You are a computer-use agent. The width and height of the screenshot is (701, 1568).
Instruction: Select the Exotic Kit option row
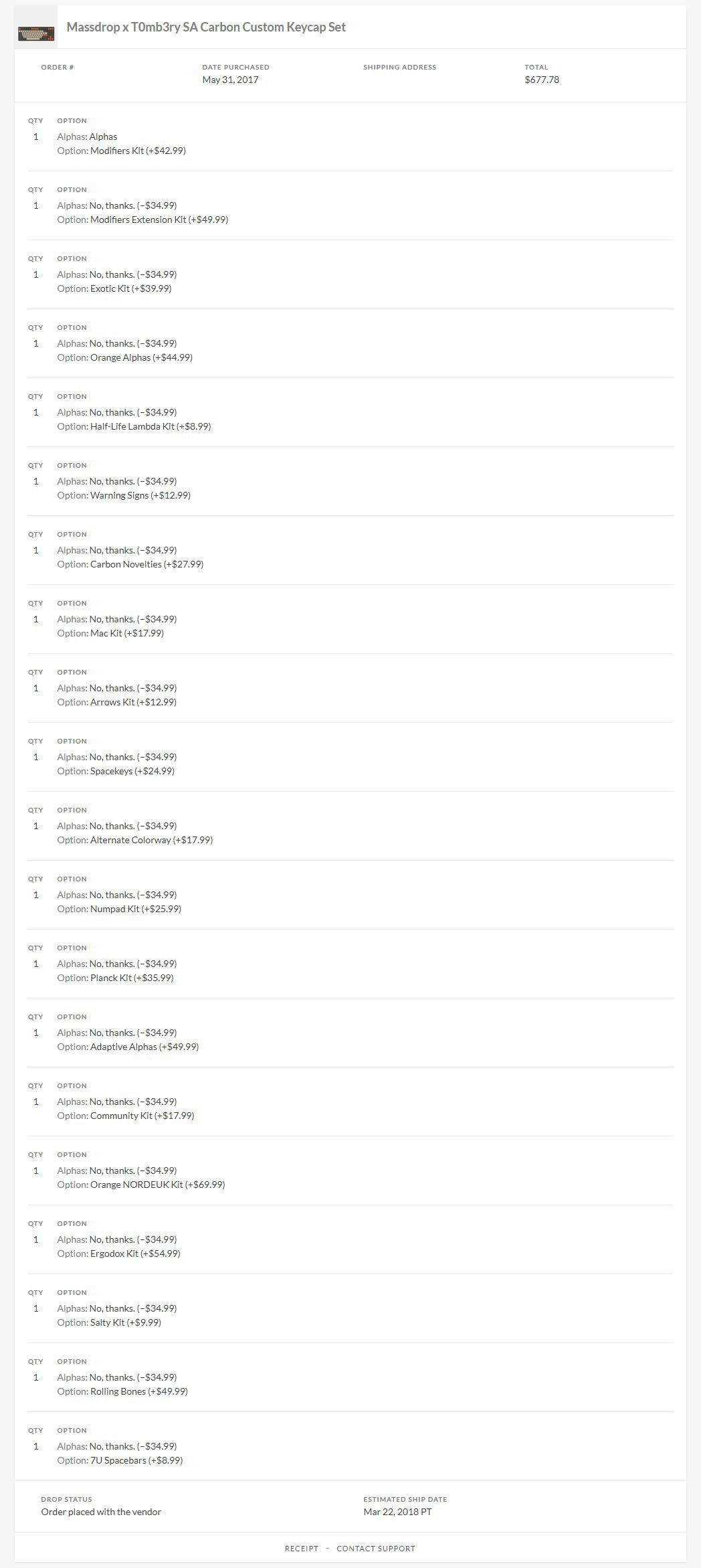coord(114,288)
